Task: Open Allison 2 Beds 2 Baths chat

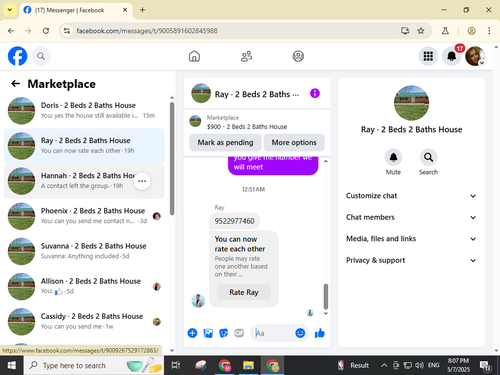Action: [x=84, y=286]
